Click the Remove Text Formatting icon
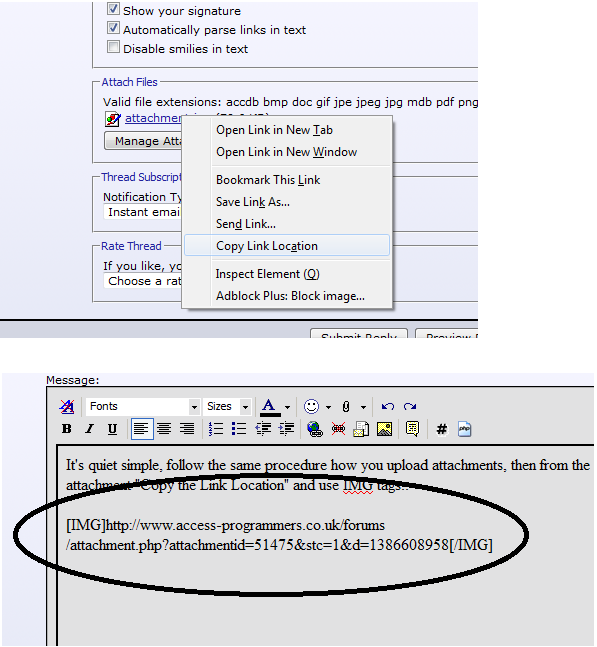The width and height of the screenshot is (597, 647). (67, 406)
